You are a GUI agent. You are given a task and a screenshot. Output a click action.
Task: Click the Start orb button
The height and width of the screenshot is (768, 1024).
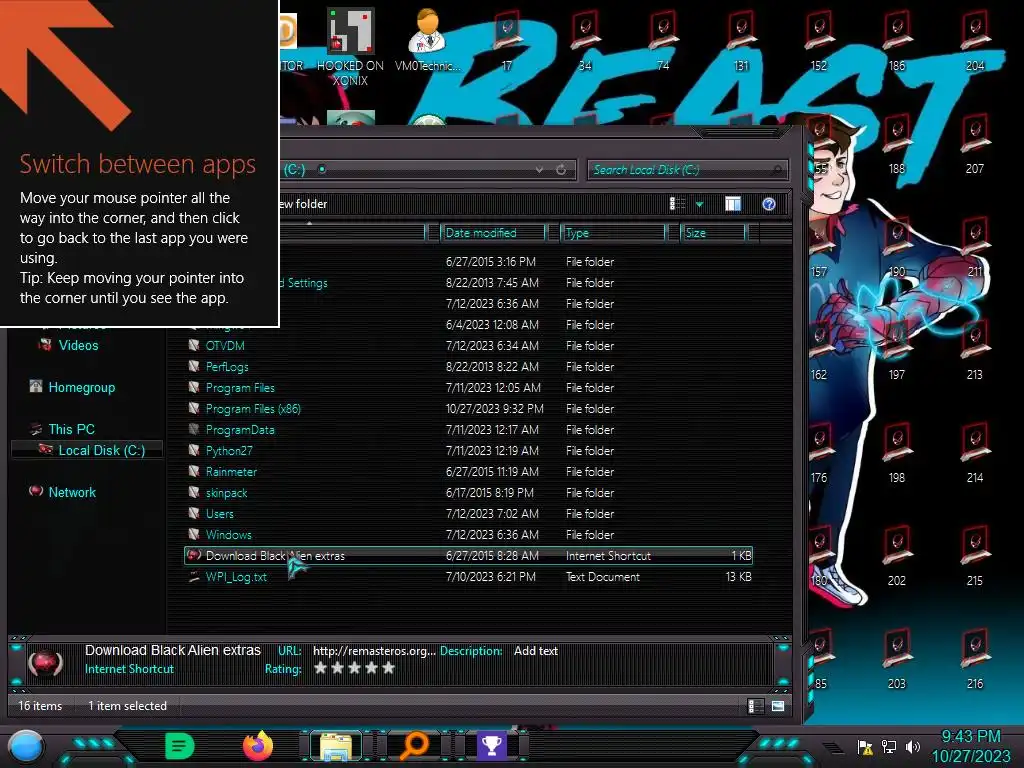pos(25,747)
